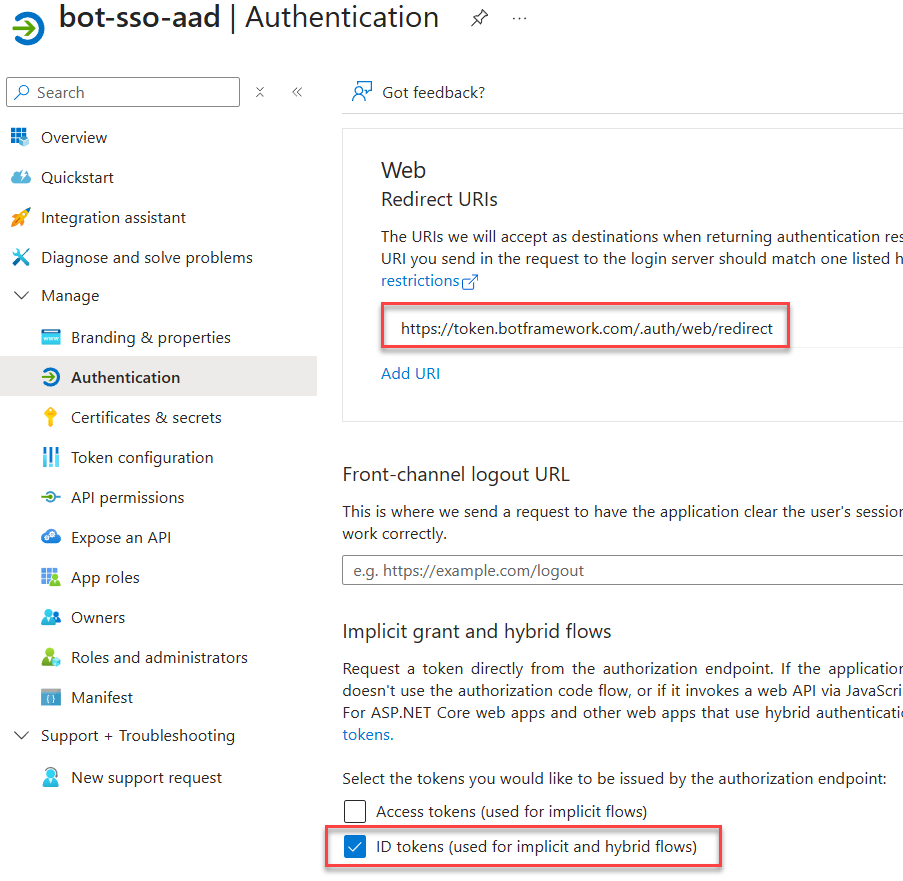
Task: Pin the Authentication blade
Action: point(479,18)
